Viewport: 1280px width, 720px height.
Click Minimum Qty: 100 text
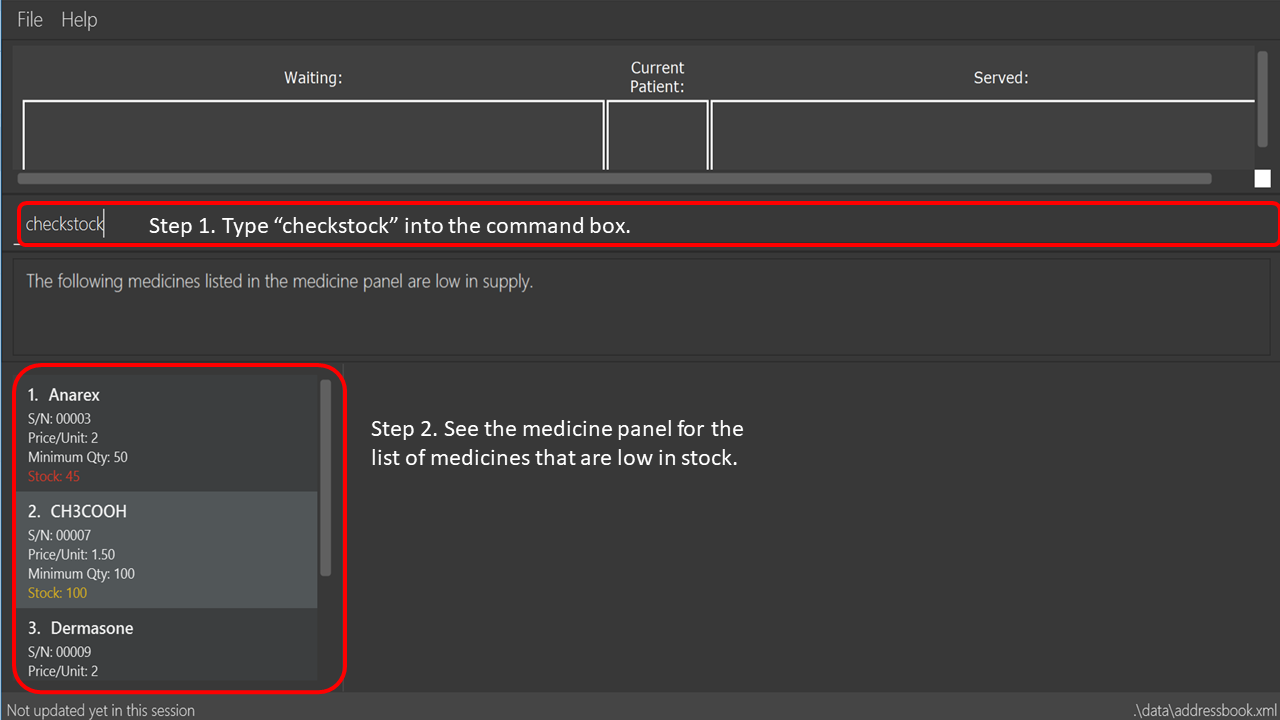81,573
